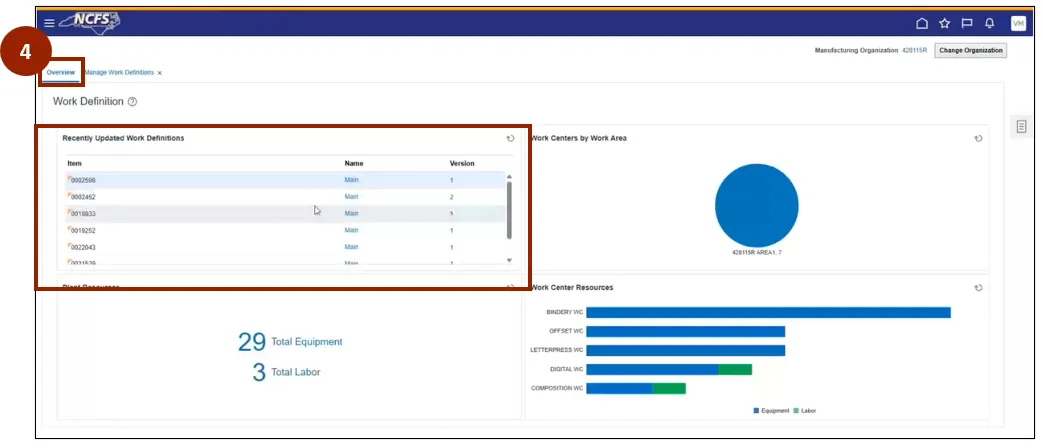Click the Work Definition page heading

point(88,102)
